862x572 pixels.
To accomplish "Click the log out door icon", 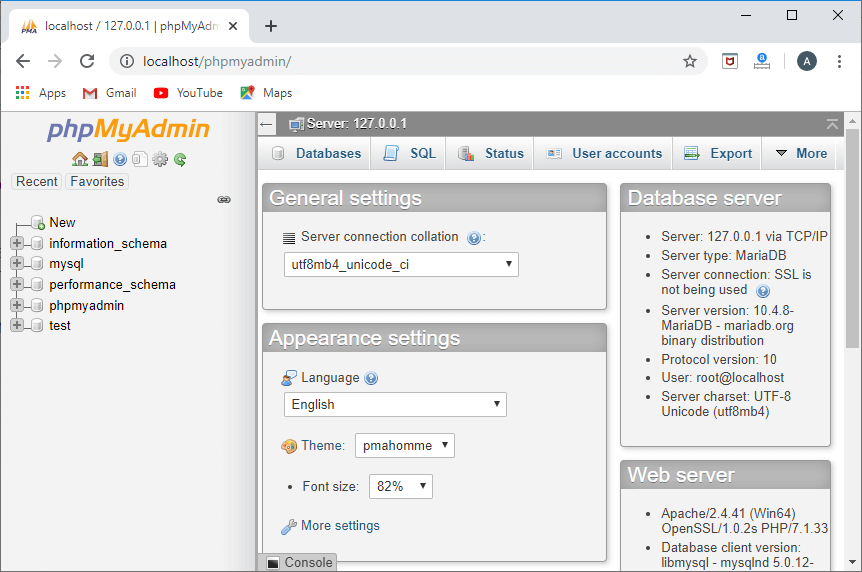I will (x=100, y=159).
